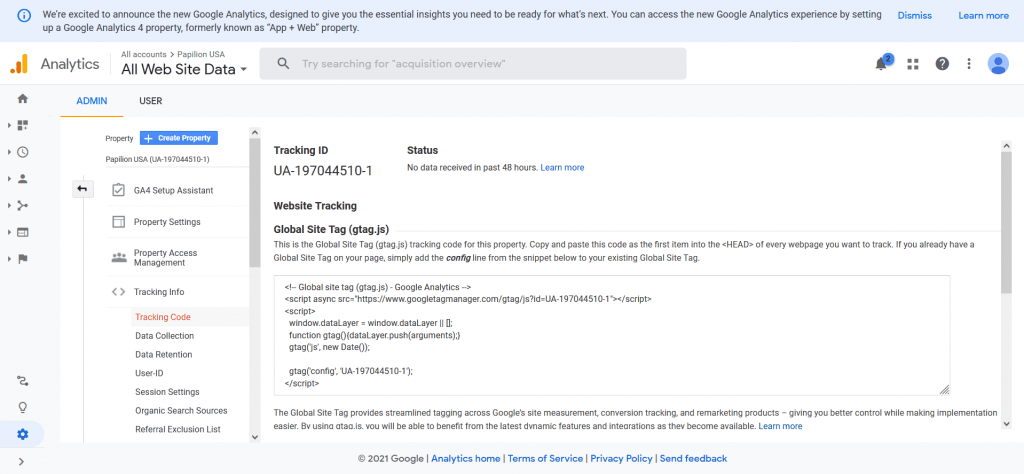This screenshot has width=1024, height=474.
Task: Open the Customization dashboard icon
Action: point(23,125)
